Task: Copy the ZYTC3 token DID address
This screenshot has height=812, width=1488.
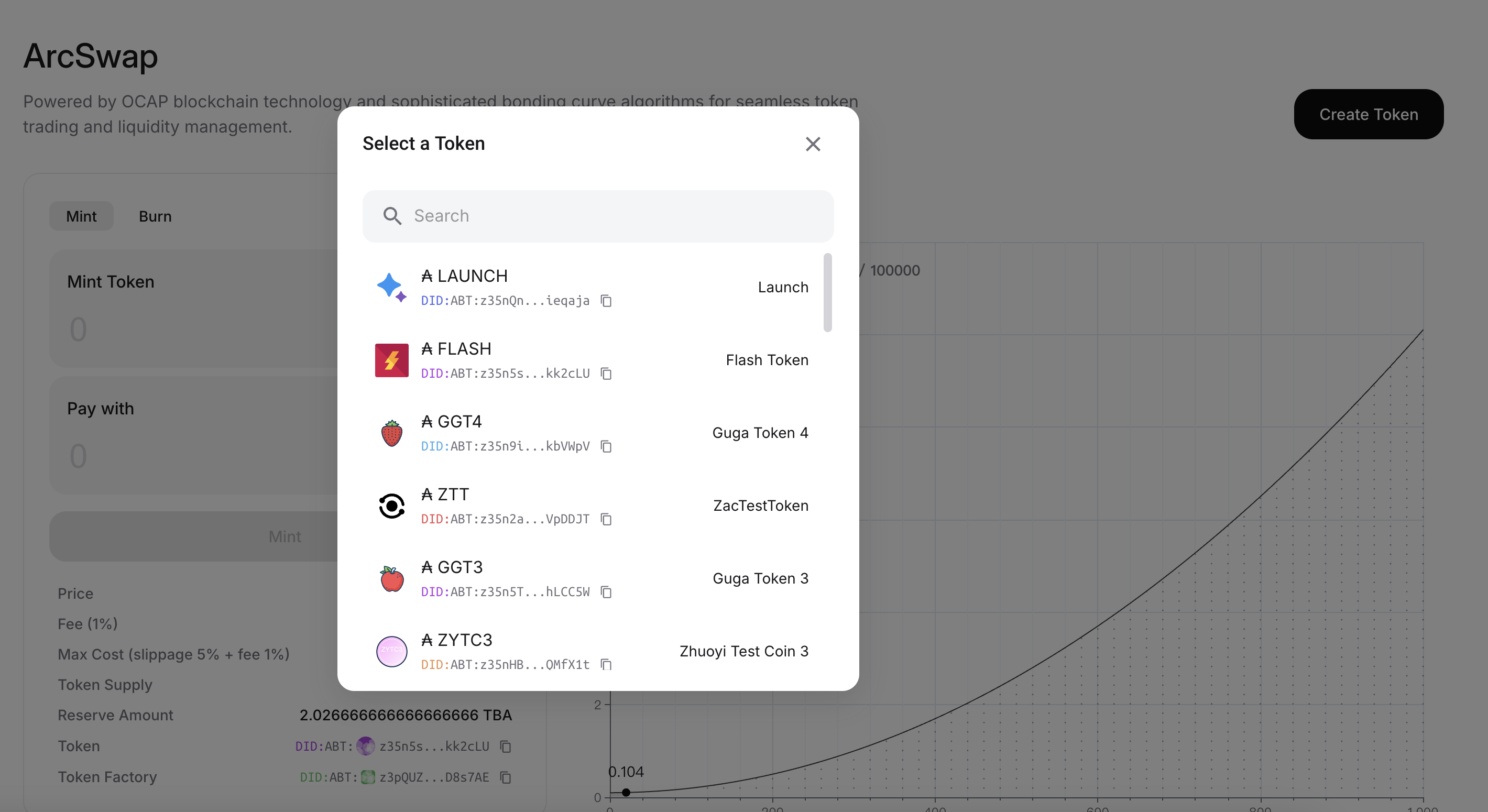Action: tap(606, 665)
